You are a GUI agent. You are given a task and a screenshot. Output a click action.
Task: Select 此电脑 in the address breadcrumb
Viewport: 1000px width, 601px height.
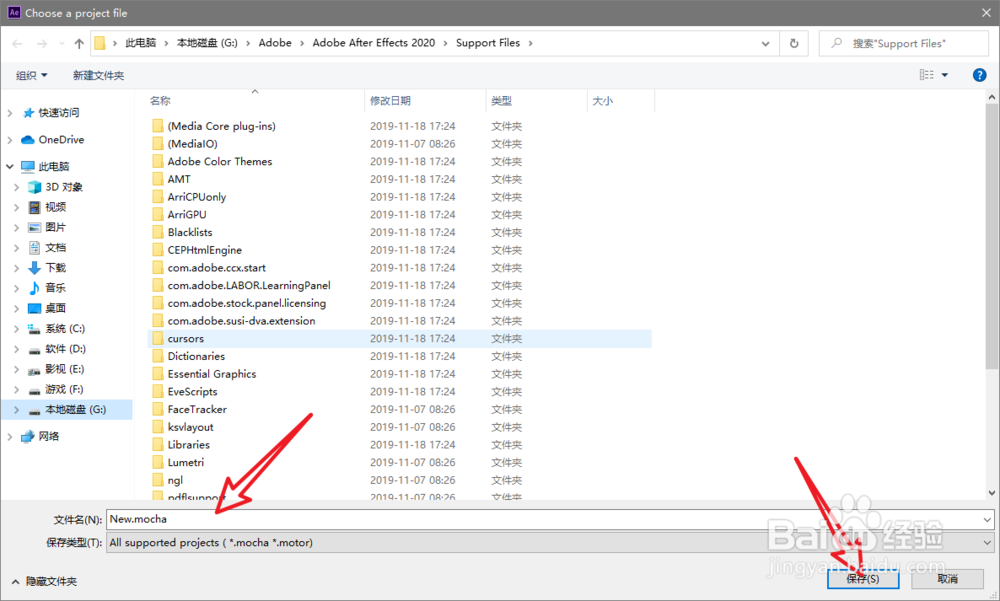tap(140, 43)
